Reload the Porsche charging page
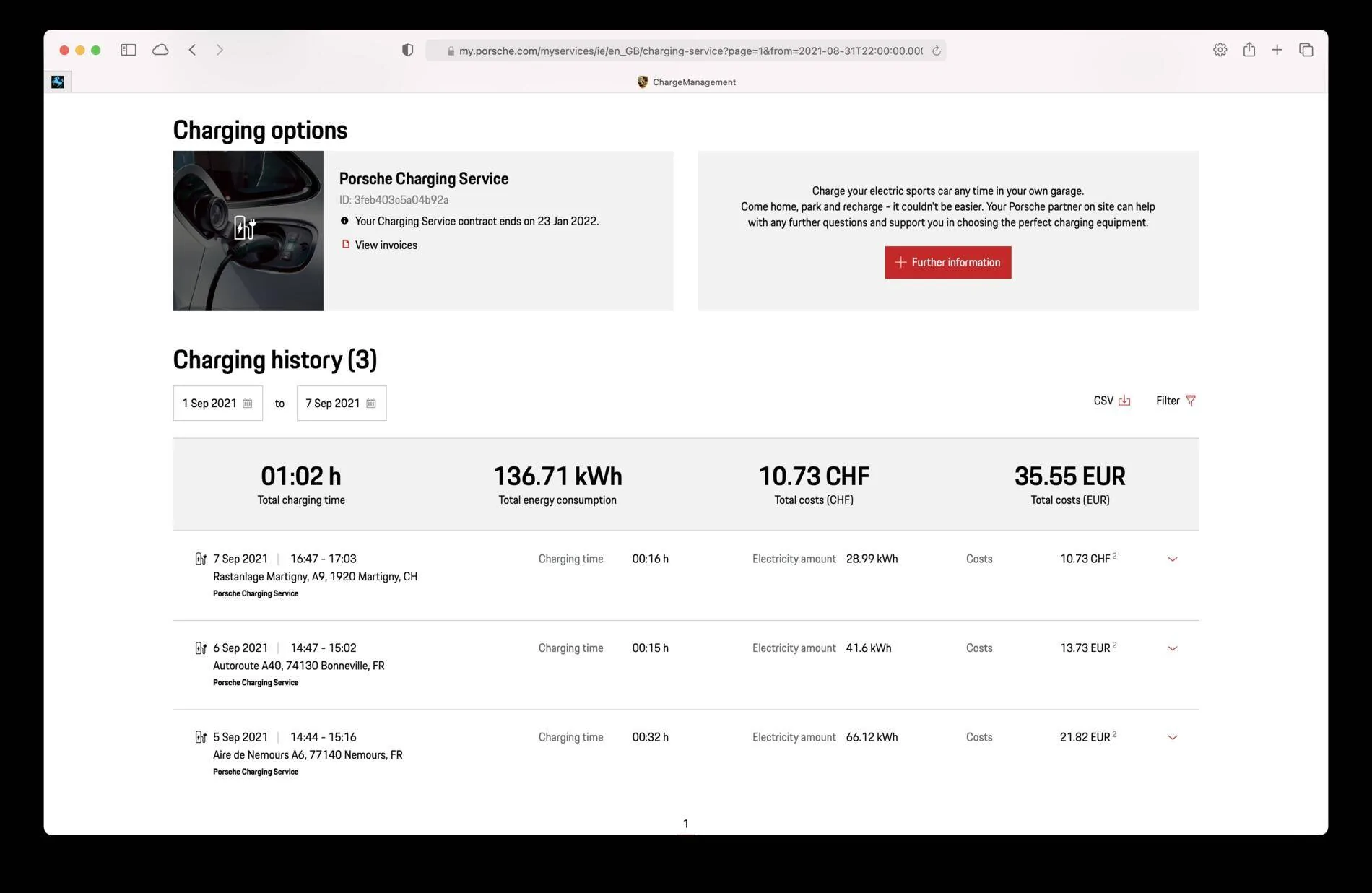The width and height of the screenshot is (1372, 893). point(936,51)
